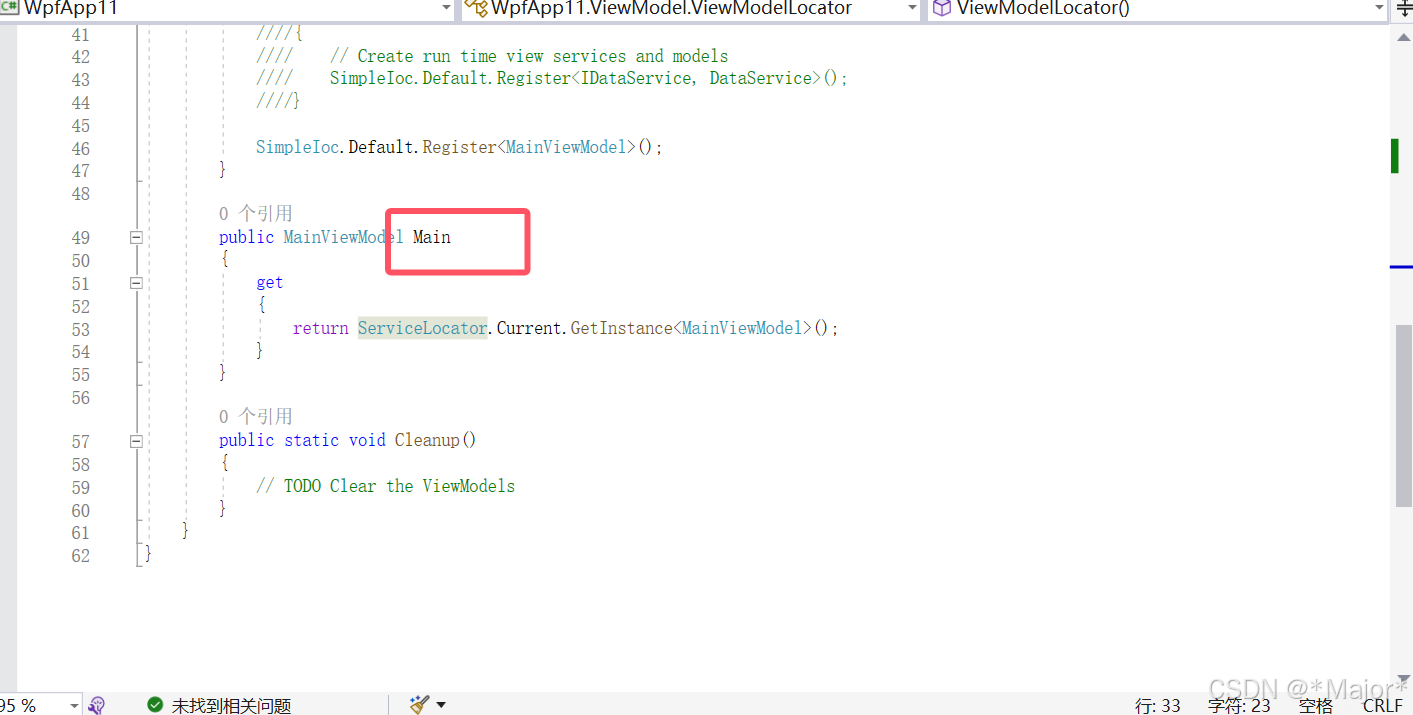
Task: Click the C# project icon beside WpfApp11
Action: pos(10,9)
